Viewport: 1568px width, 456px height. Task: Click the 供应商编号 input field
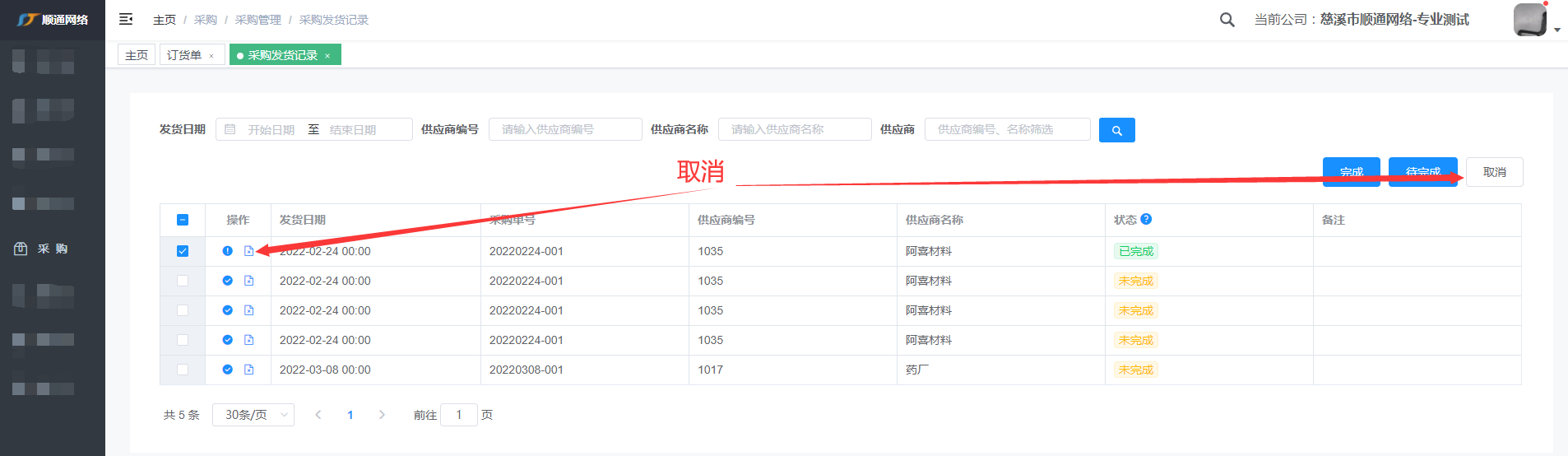(x=565, y=129)
